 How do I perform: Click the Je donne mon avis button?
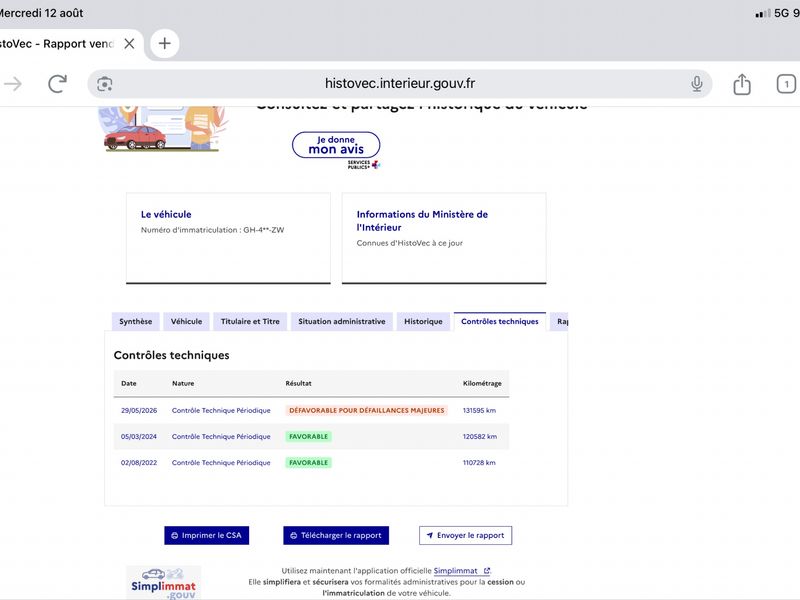click(x=336, y=145)
